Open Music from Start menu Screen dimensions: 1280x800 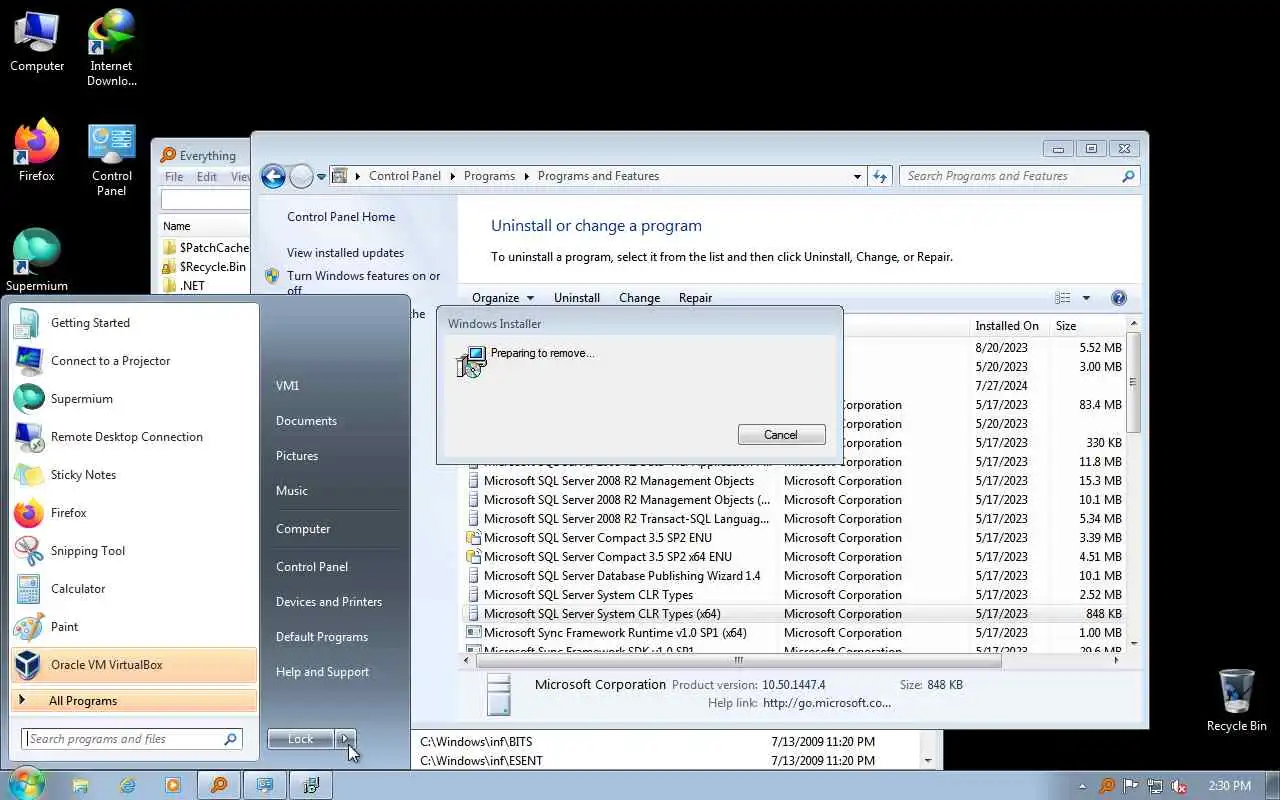[x=292, y=491]
